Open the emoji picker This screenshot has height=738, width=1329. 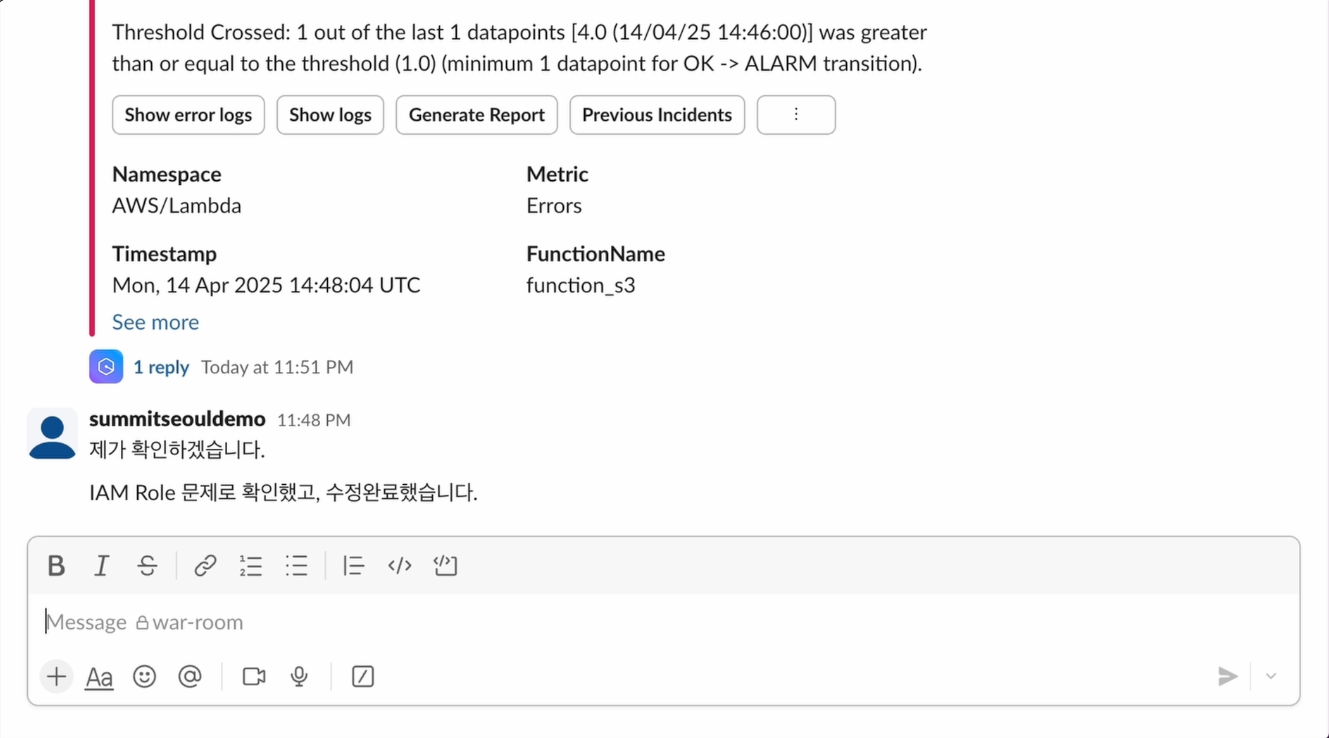145,677
